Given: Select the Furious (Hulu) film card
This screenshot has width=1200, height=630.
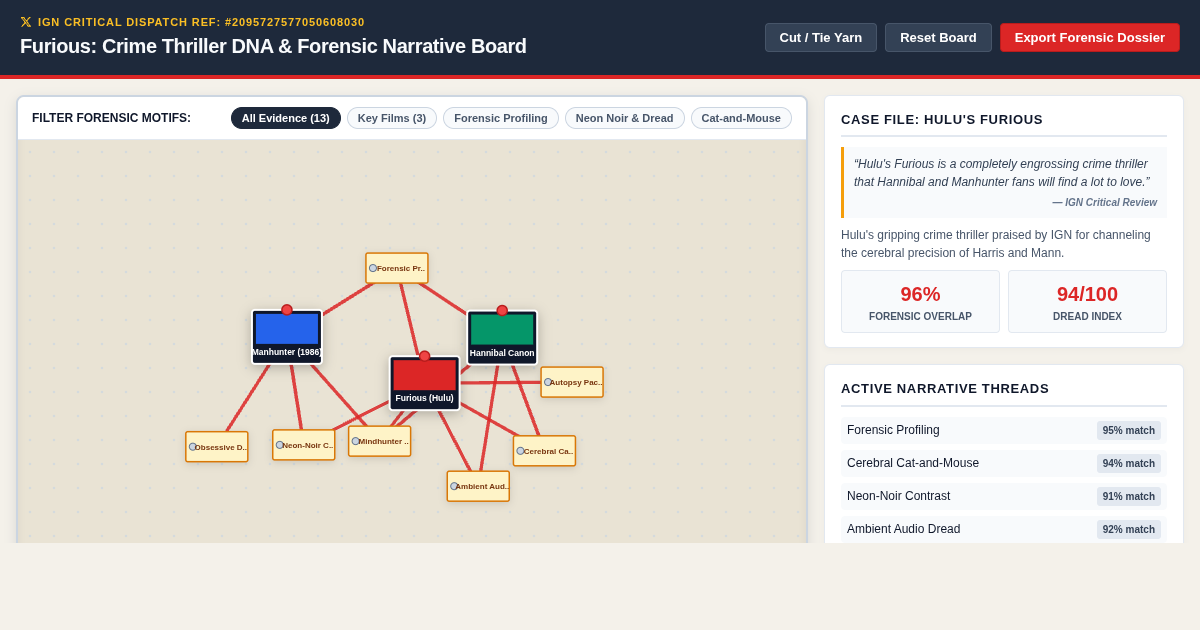Looking at the screenshot, I should [424, 384].
